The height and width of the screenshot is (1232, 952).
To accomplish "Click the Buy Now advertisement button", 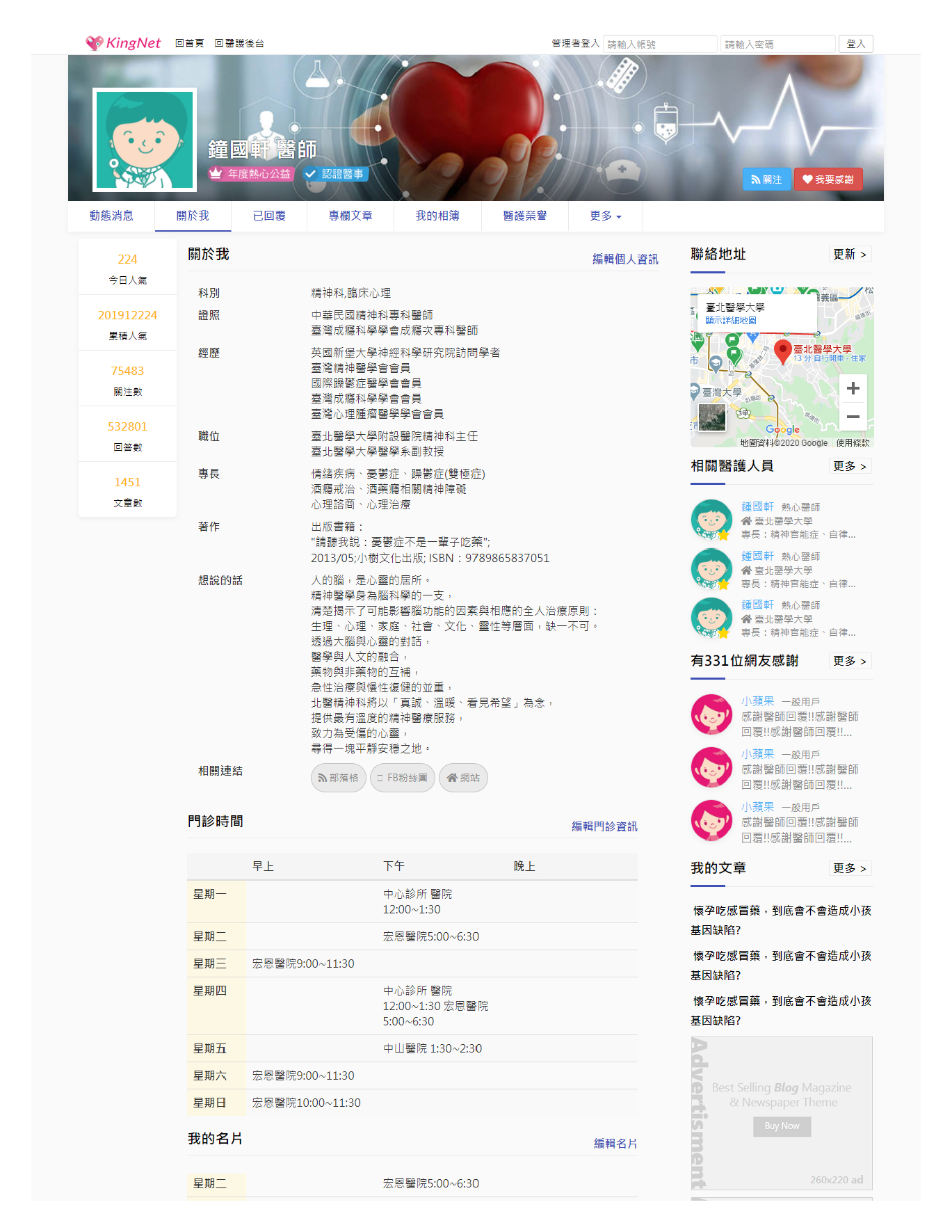I will (782, 1126).
